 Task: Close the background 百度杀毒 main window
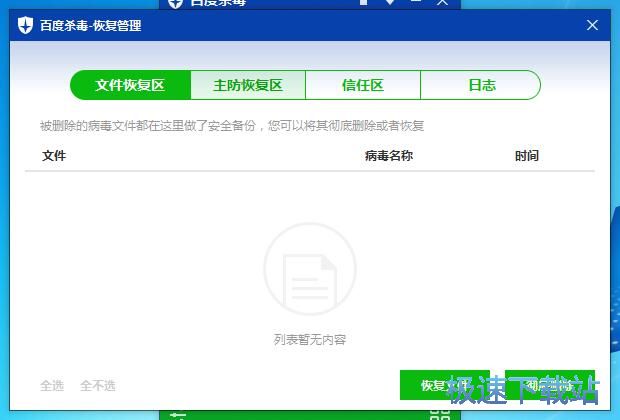coord(442,2)
